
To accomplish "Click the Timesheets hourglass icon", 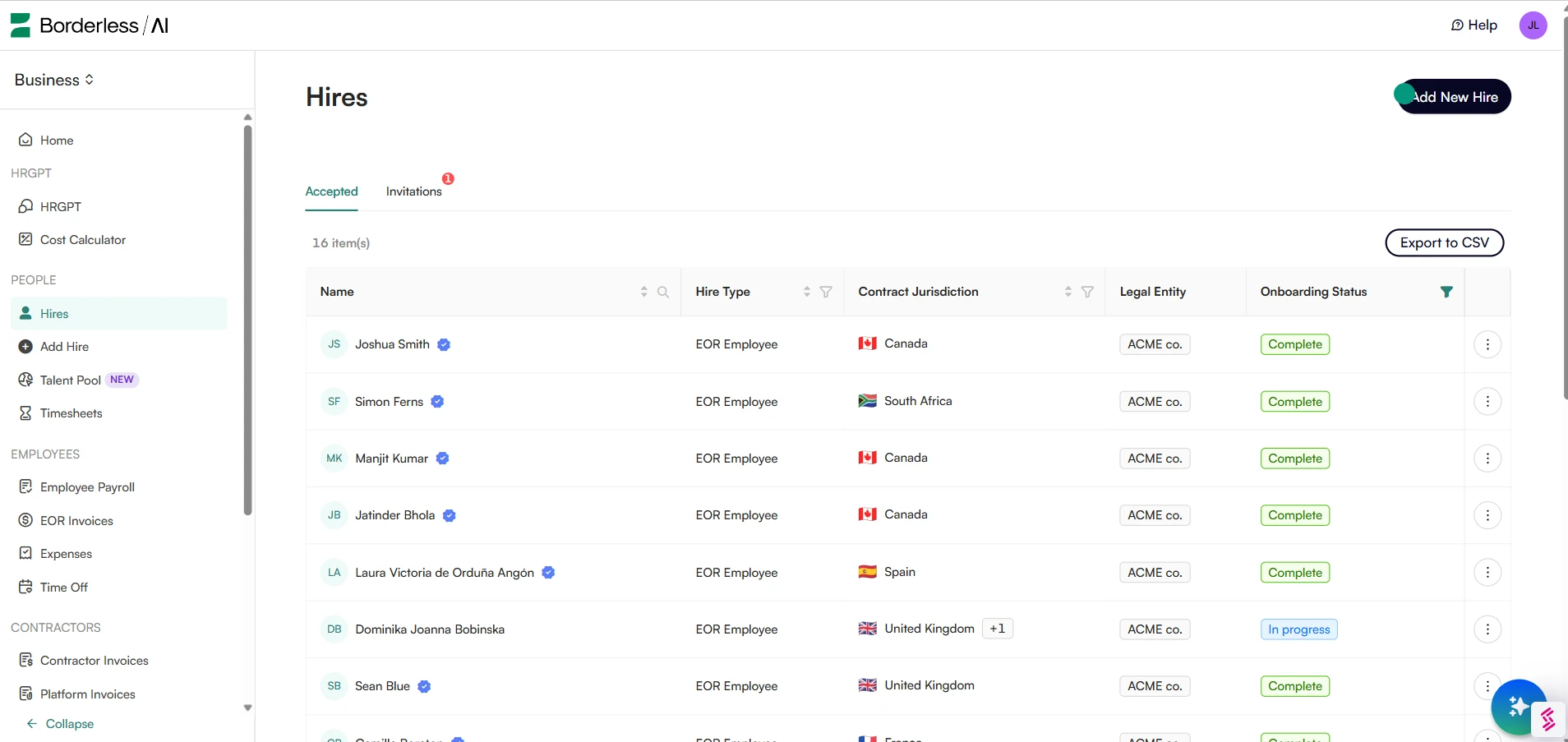I will (x=25, y=413).
